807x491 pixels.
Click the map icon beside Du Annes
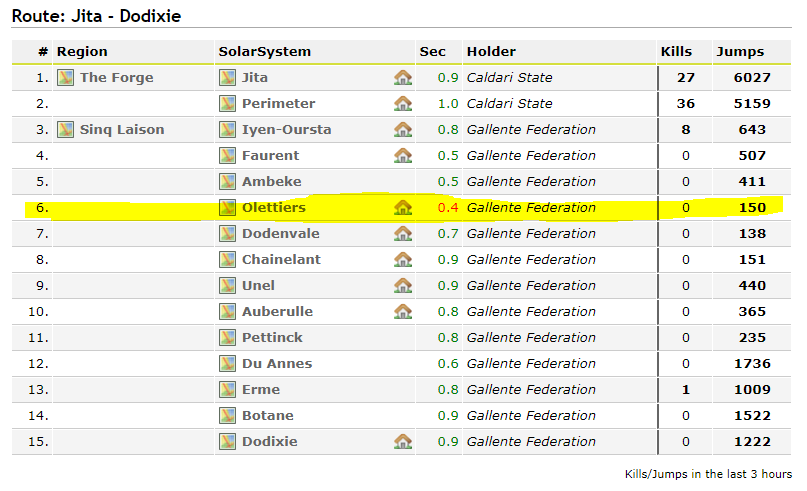(227, 363)
